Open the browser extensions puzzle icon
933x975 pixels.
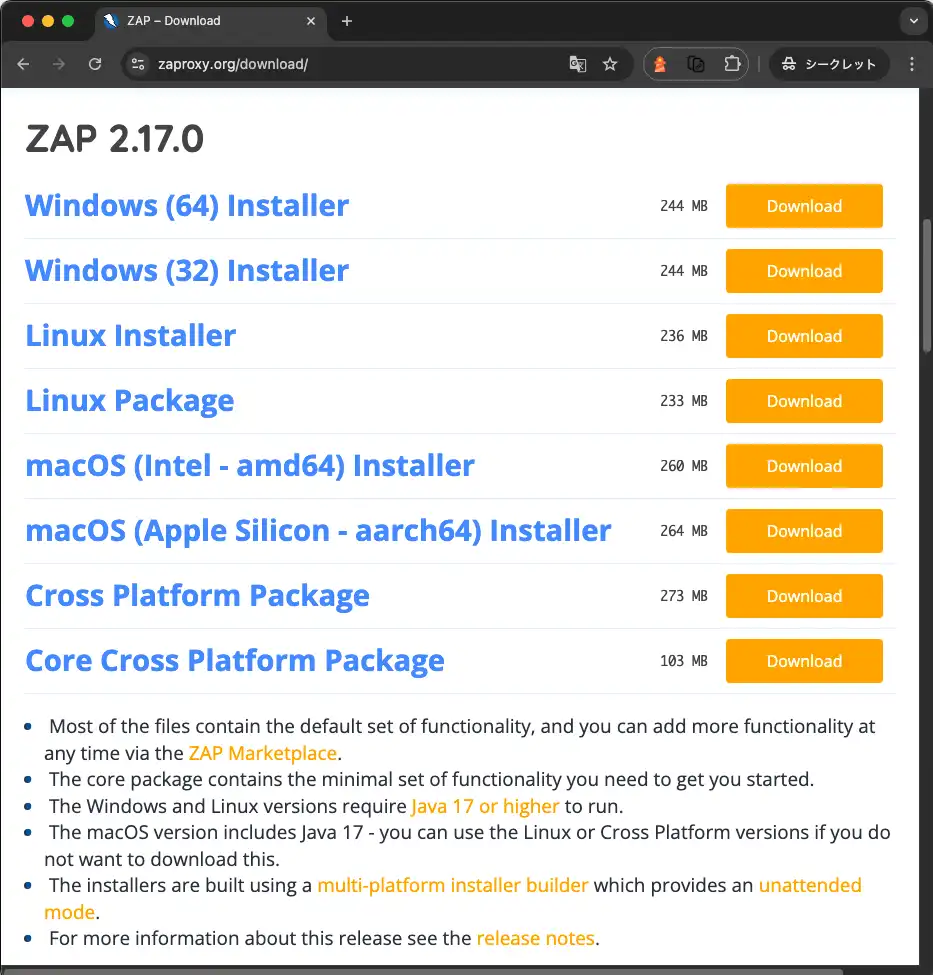(x=733, y=63)
